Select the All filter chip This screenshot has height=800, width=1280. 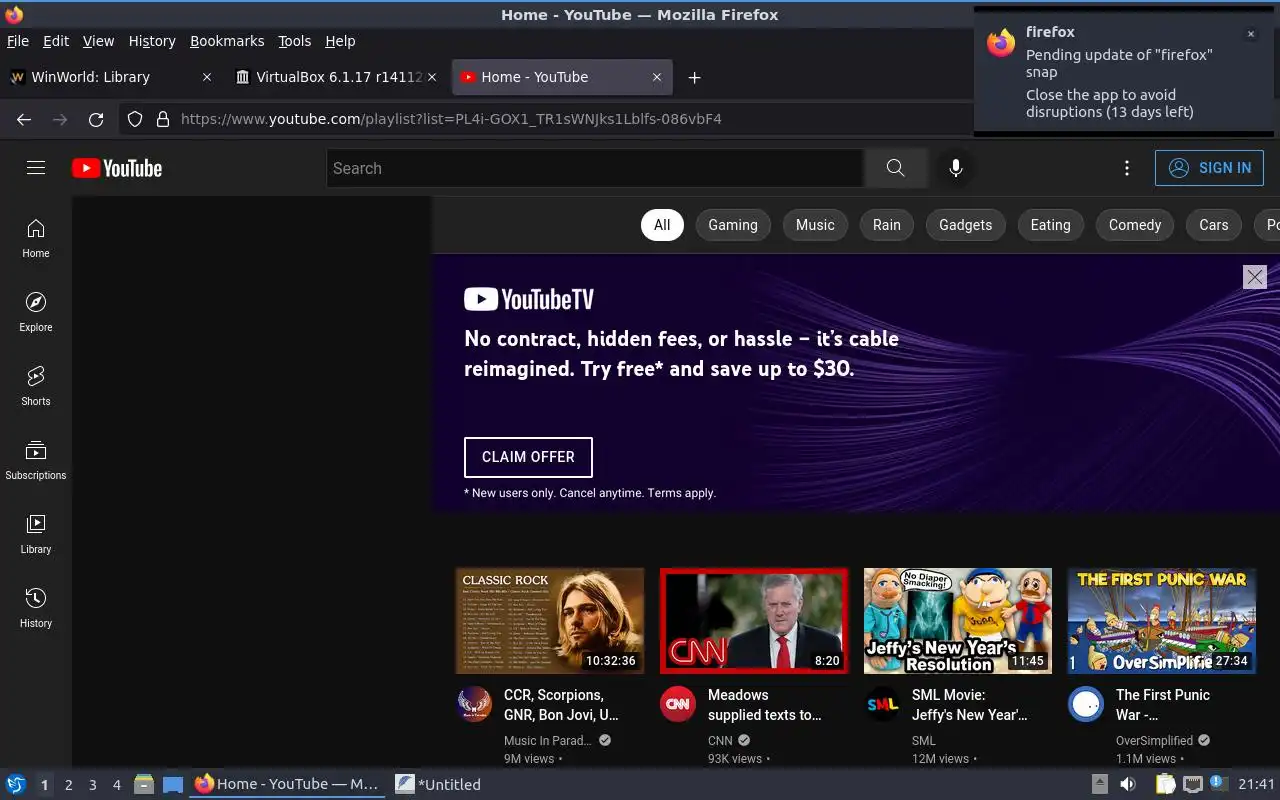tap(662, 225)
